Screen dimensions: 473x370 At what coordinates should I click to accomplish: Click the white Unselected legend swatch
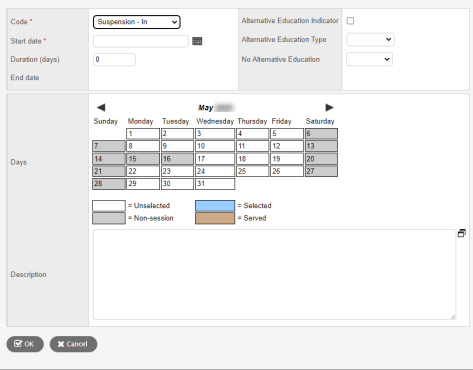pos(109,206)
